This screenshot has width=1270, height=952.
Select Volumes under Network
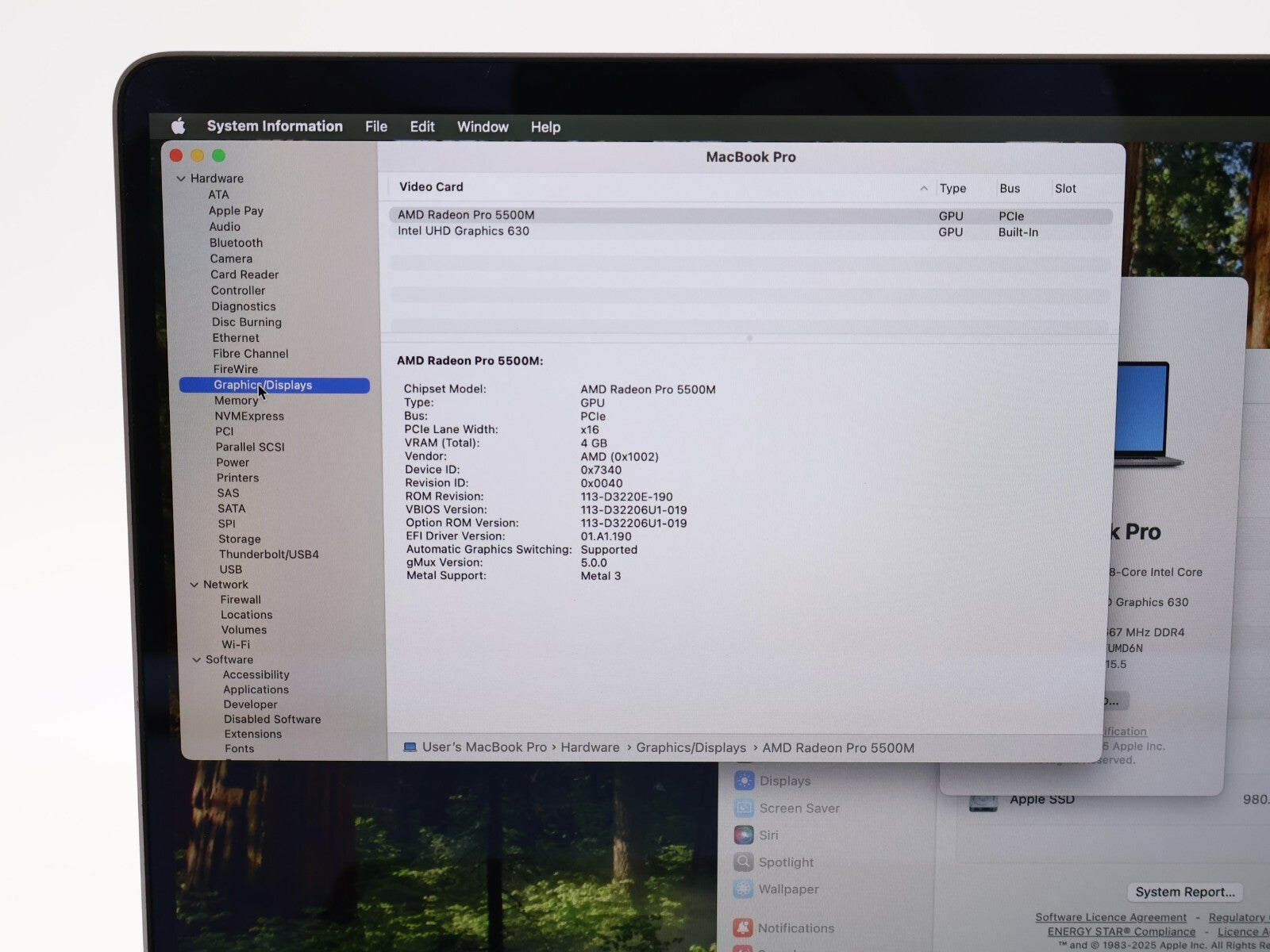(x=244, y=630)
